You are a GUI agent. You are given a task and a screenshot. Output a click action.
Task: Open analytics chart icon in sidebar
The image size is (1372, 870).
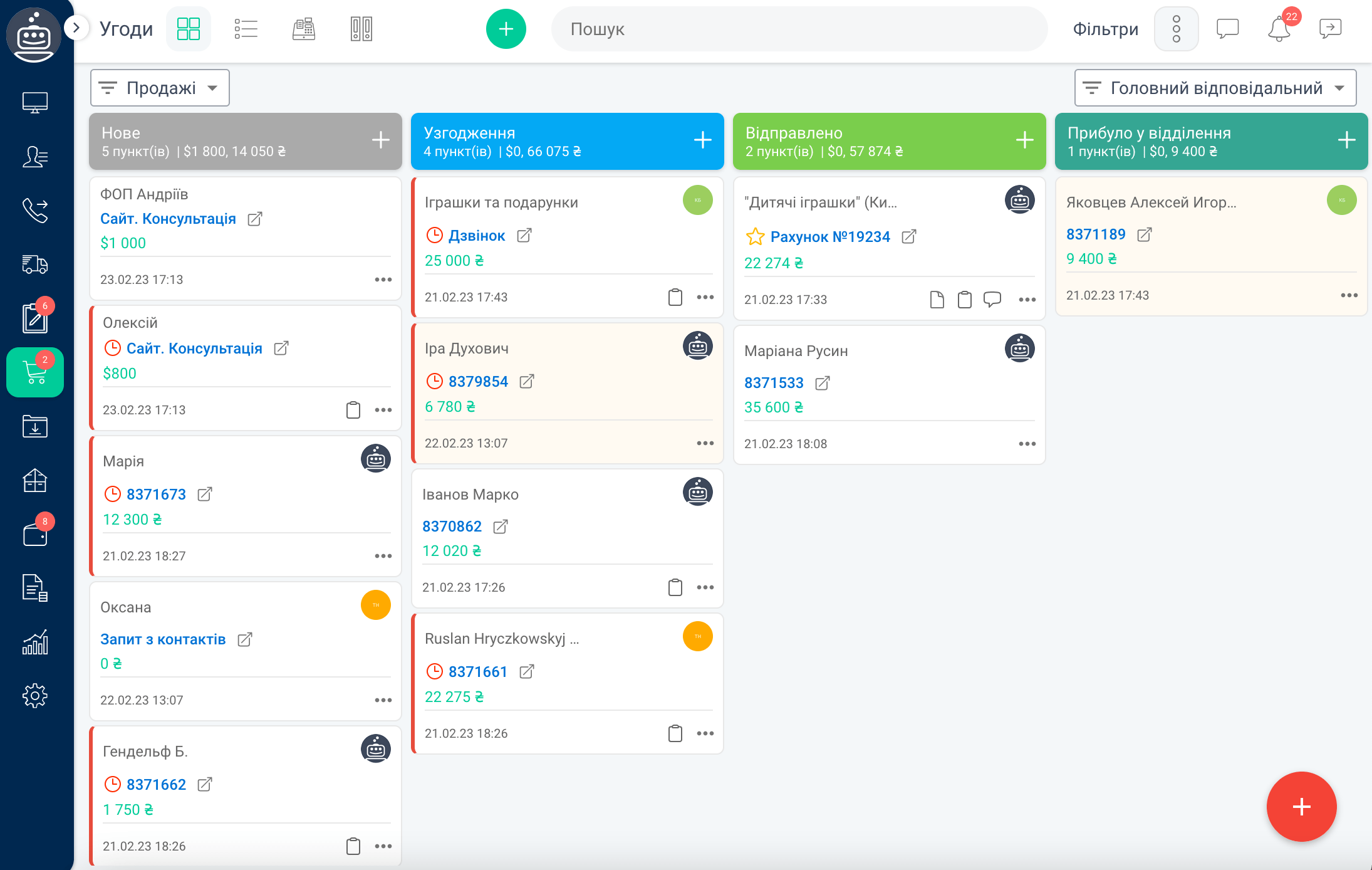coord(35,642)
